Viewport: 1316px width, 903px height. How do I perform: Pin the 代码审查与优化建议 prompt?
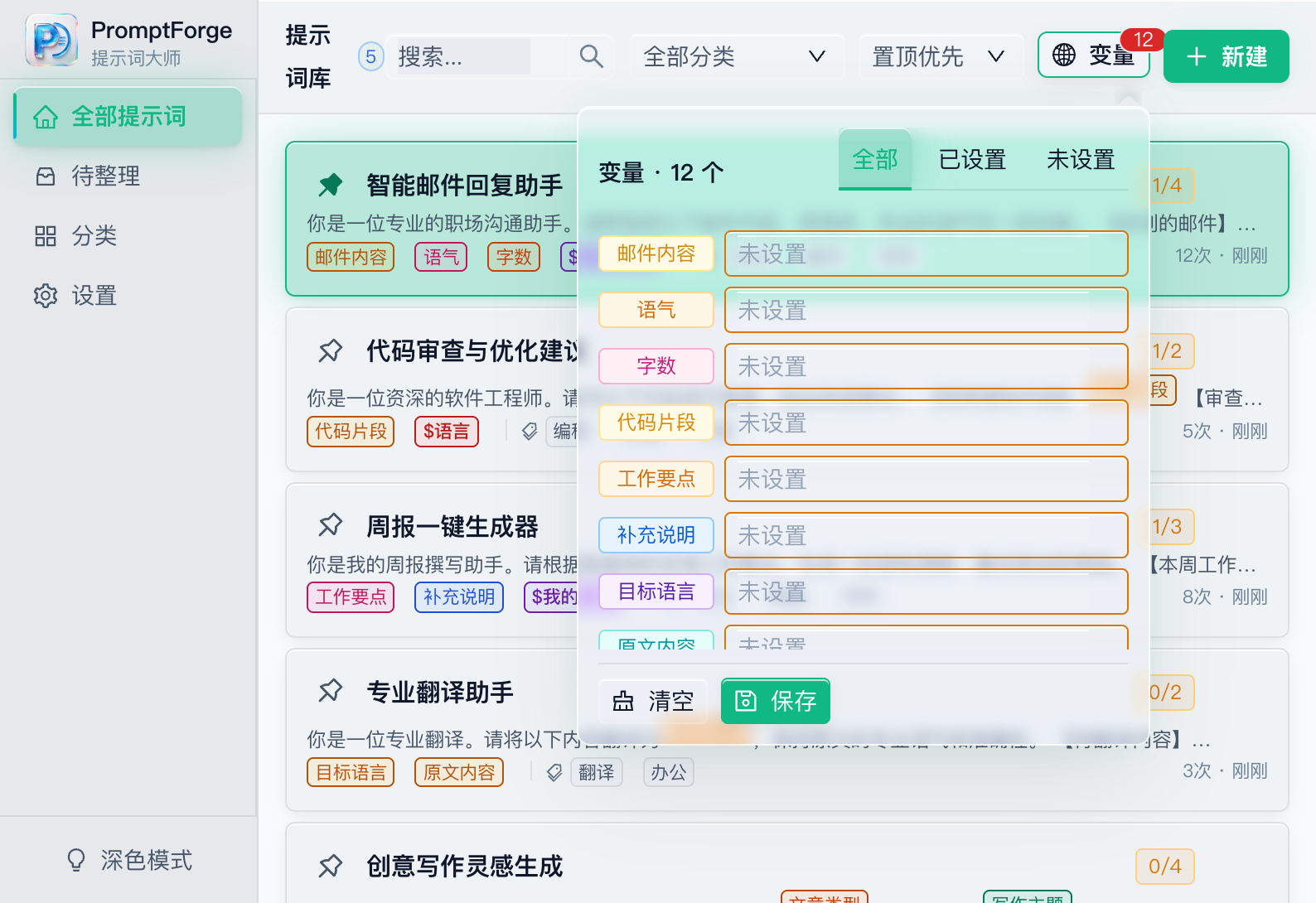[331, 350]
